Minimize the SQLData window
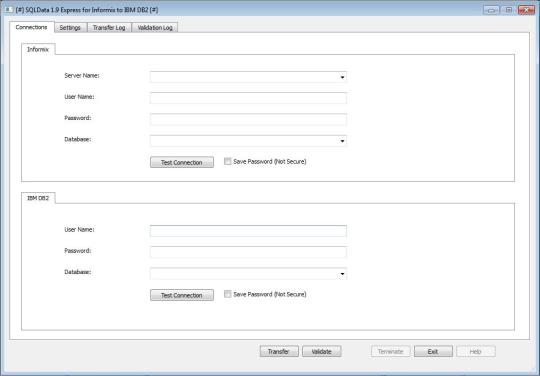This screenshot has height=376, width=540. point(491,10)
